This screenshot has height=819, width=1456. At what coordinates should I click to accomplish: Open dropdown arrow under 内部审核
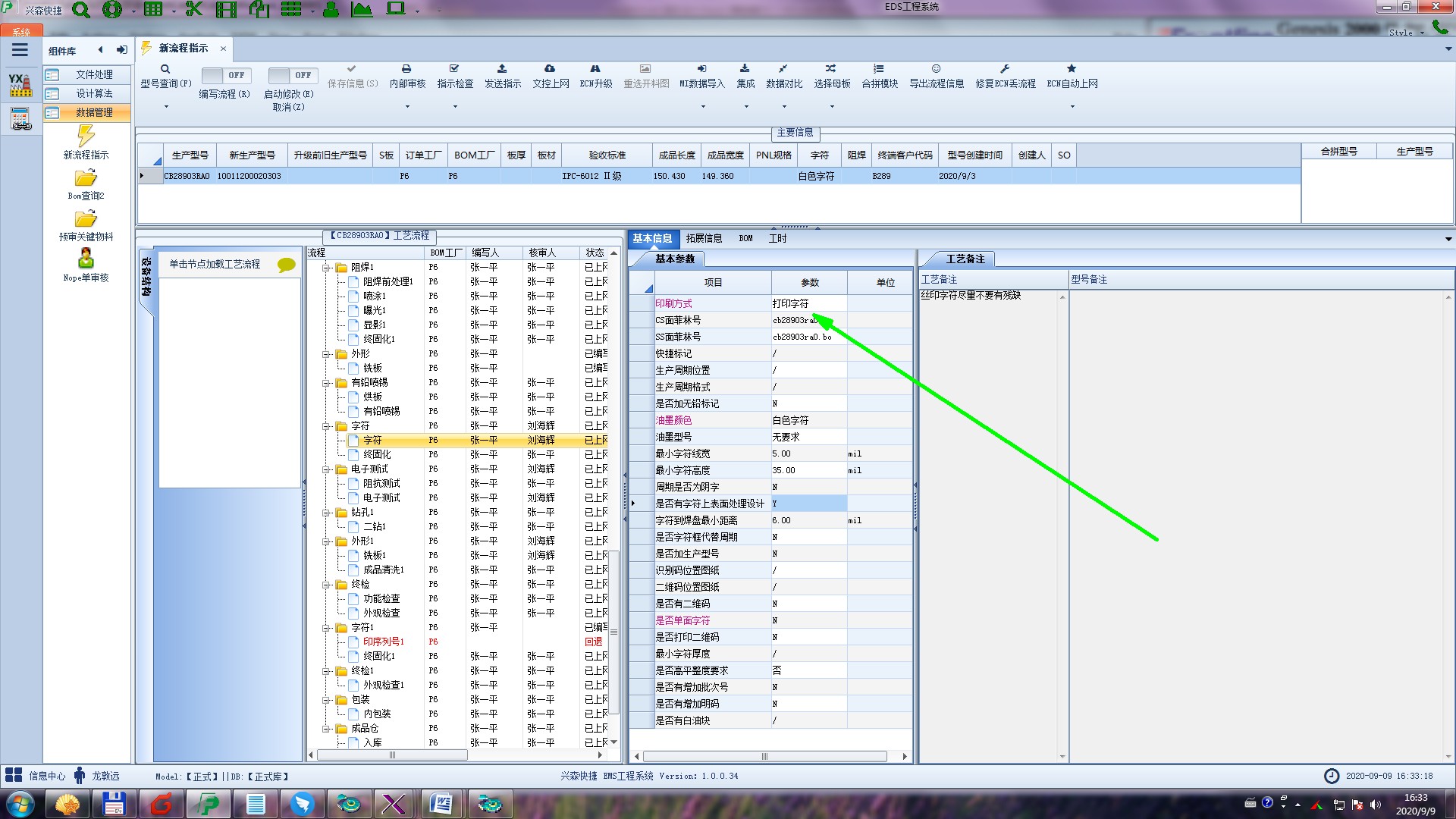point(407,107)
